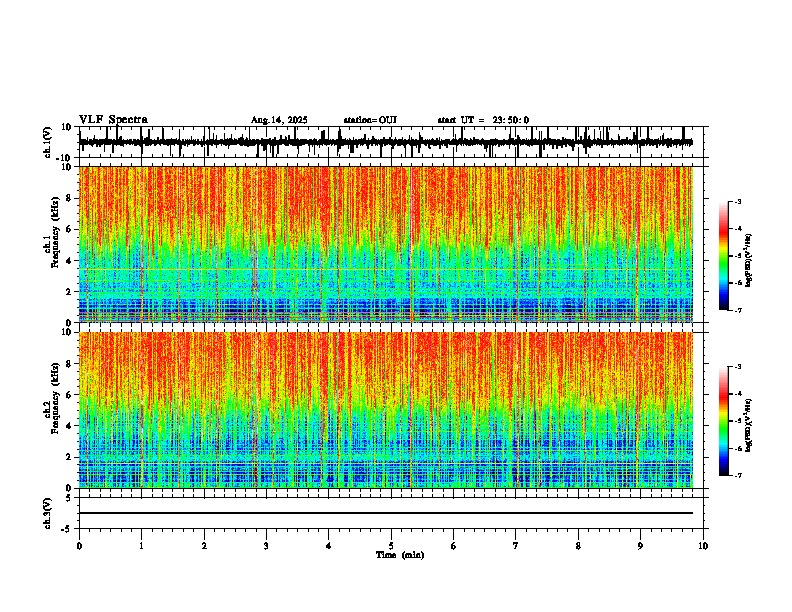792x612 pixels.
Task: Click the '4' kHz tick on ch.2 spectrogram
Action: (x=70, y=426)
